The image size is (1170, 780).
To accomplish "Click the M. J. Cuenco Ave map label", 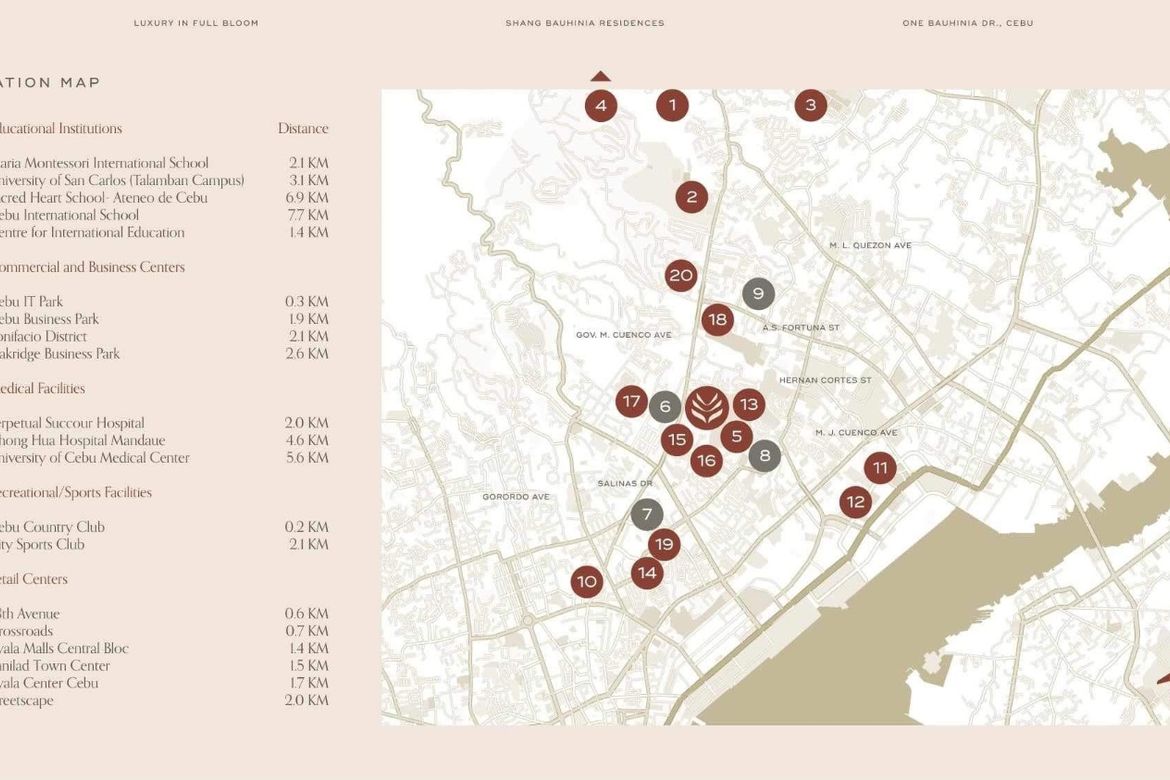I will pyautogui.click(x=857, y=433).
